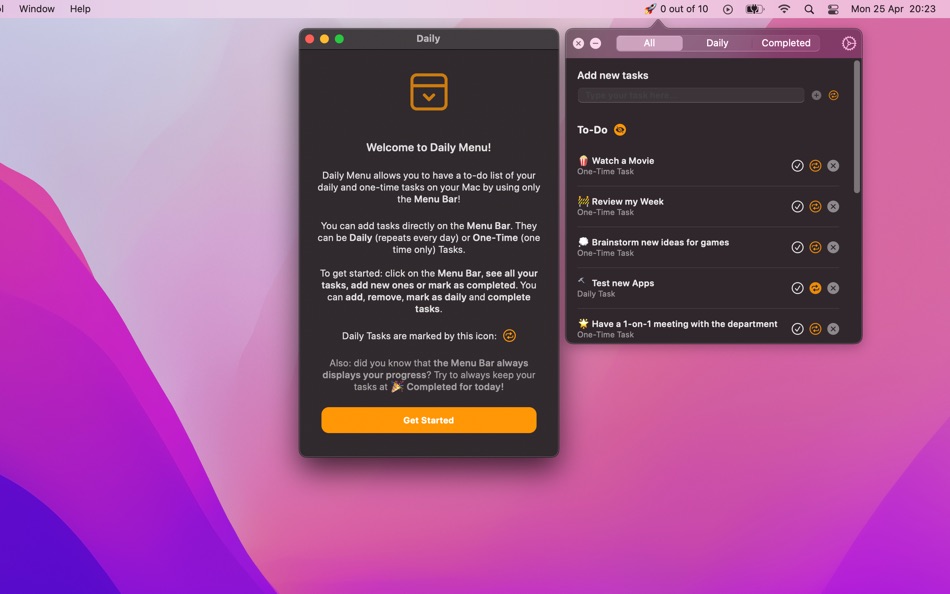Screen dimensions: 950x594
Task: Make the 1-on-1 meeting task daily
Action: tap(815, 329)
